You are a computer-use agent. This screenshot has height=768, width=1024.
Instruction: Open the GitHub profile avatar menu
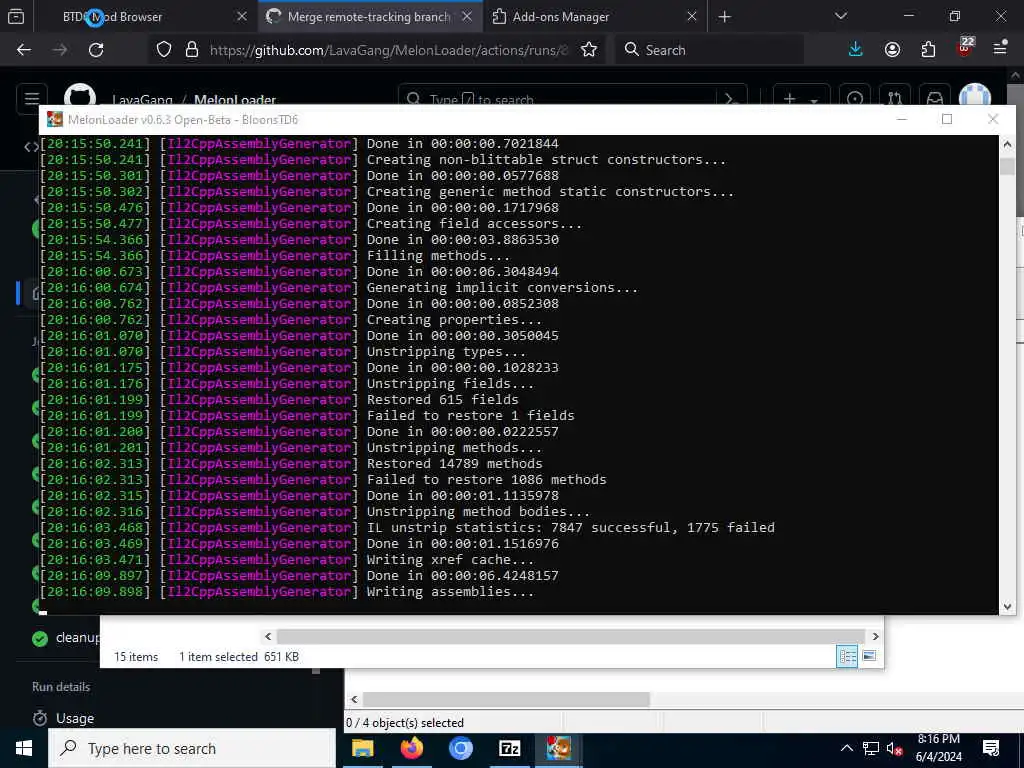pyautogui.click(x=975, y=97)
